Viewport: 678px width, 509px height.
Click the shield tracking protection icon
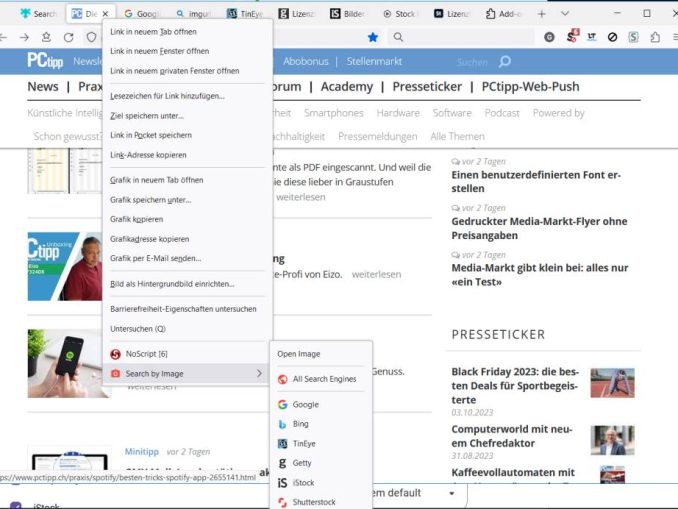click(91, 38)
